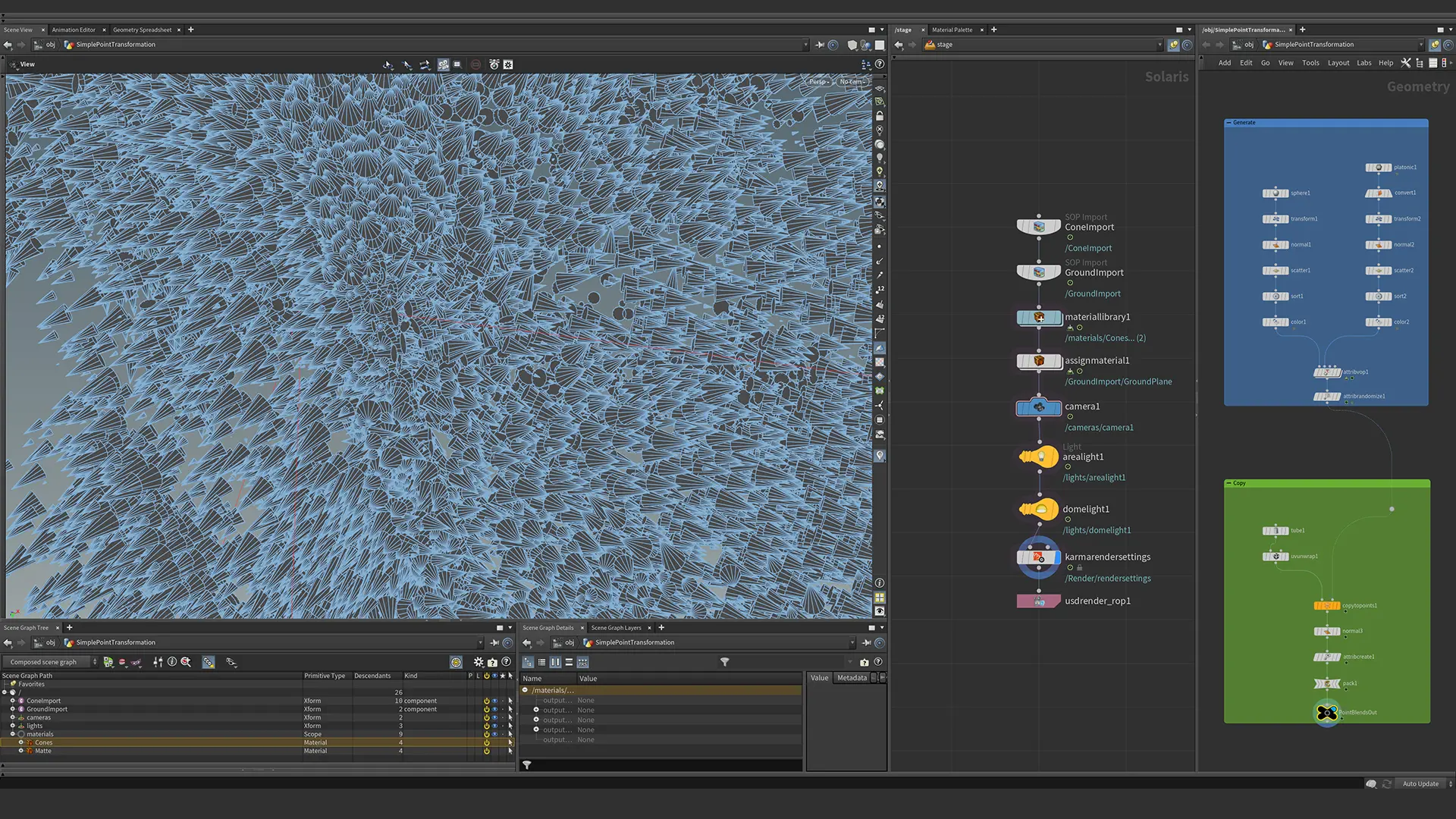Expand the ConeImport tree row
1456x819 pixels.
13,701
